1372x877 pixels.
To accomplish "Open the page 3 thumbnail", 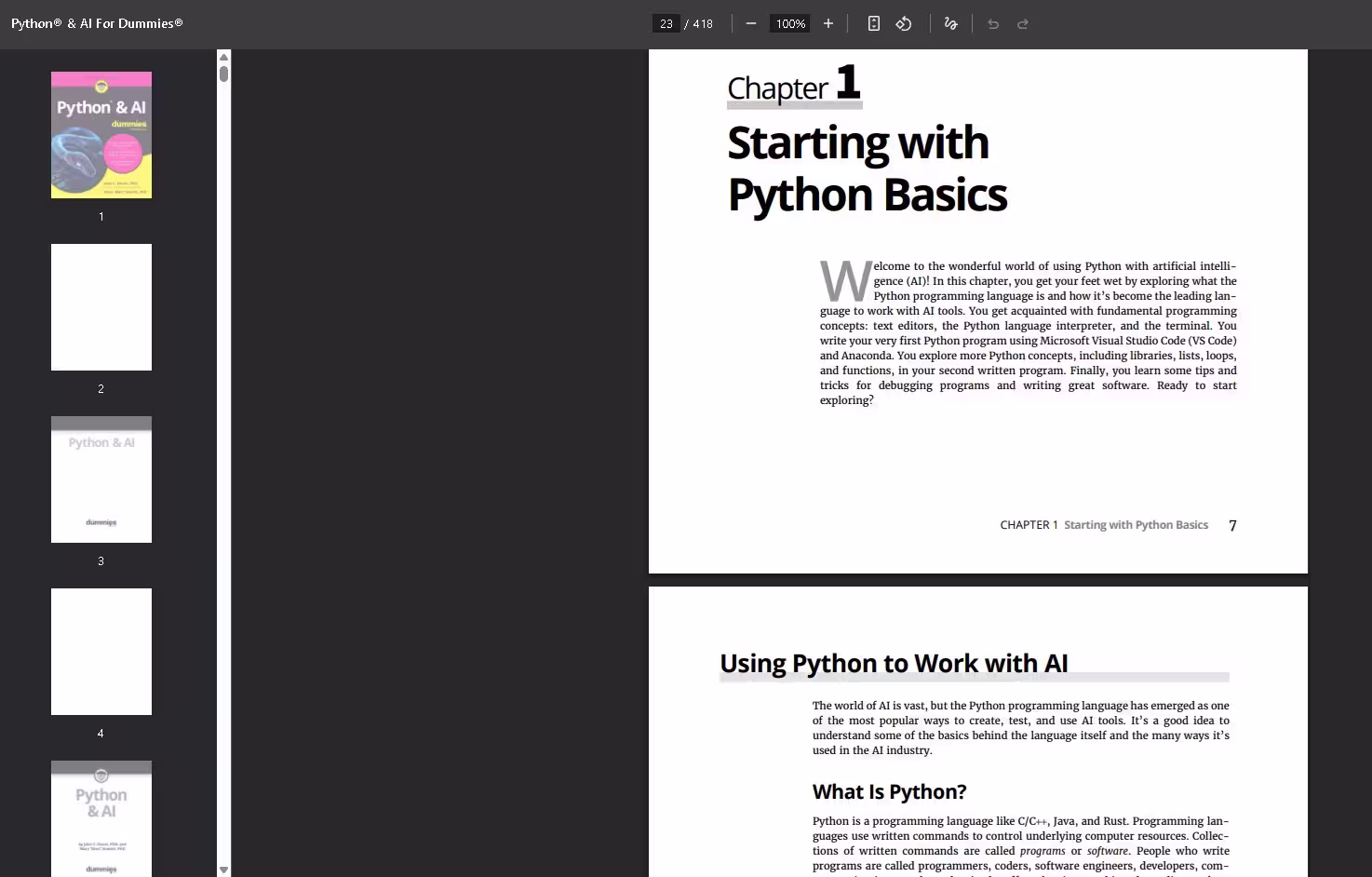I will (x=101, y=479).
